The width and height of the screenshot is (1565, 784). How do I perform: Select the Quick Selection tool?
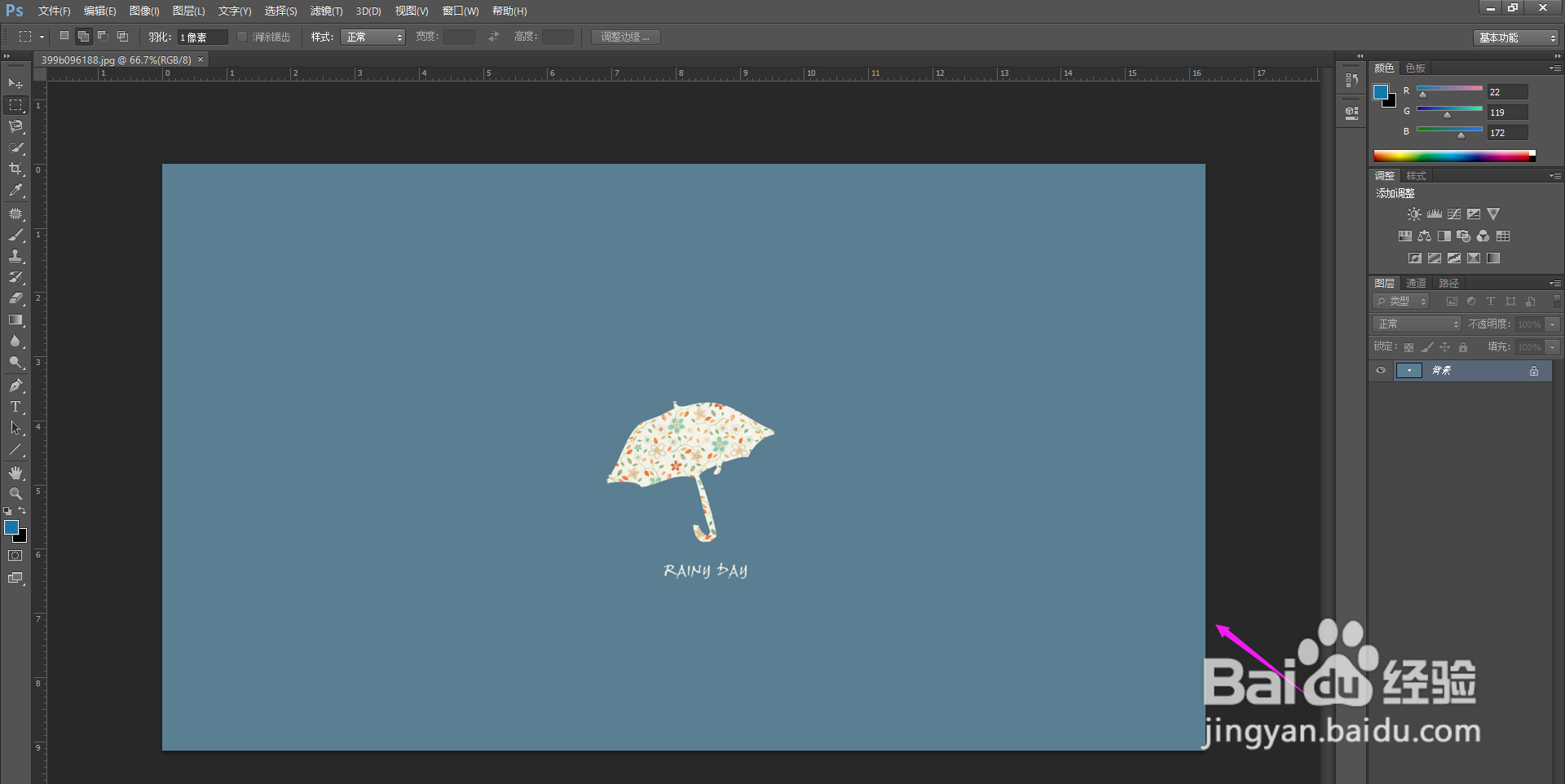tap(15, 148)
